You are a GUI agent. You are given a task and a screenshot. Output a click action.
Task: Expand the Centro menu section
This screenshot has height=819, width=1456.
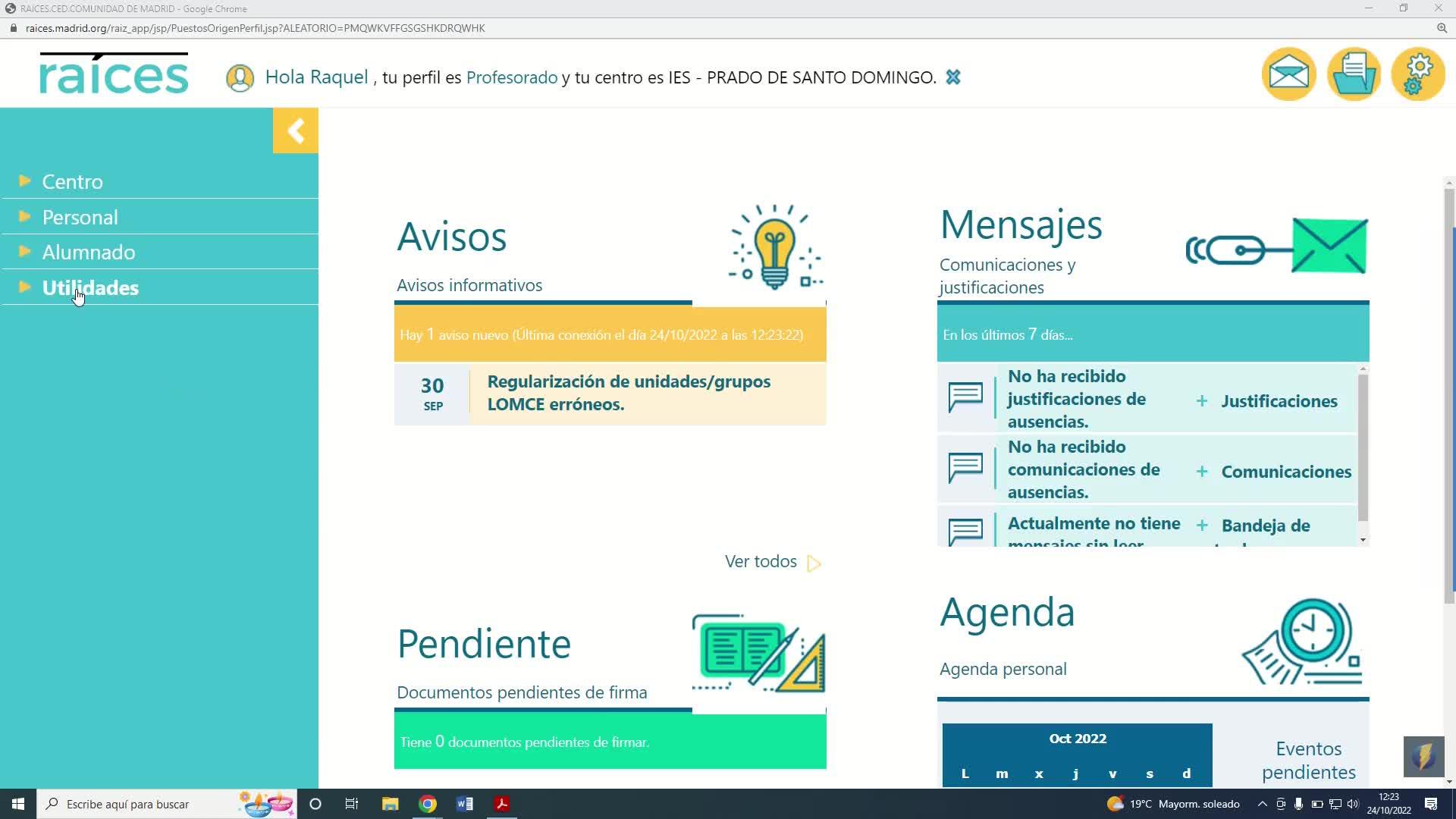coord(72,182)
